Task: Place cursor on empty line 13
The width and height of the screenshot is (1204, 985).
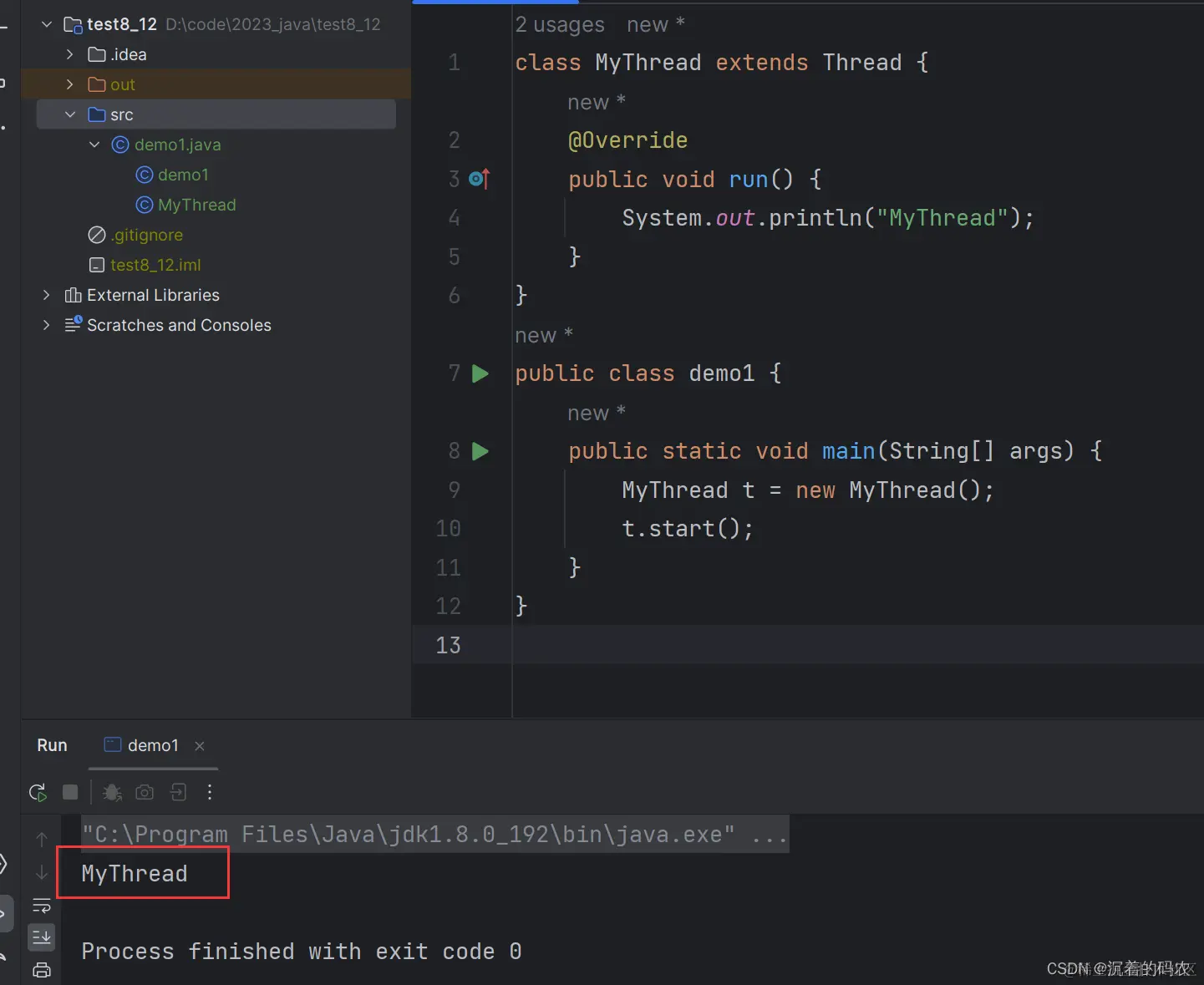Action: (857, 645)
